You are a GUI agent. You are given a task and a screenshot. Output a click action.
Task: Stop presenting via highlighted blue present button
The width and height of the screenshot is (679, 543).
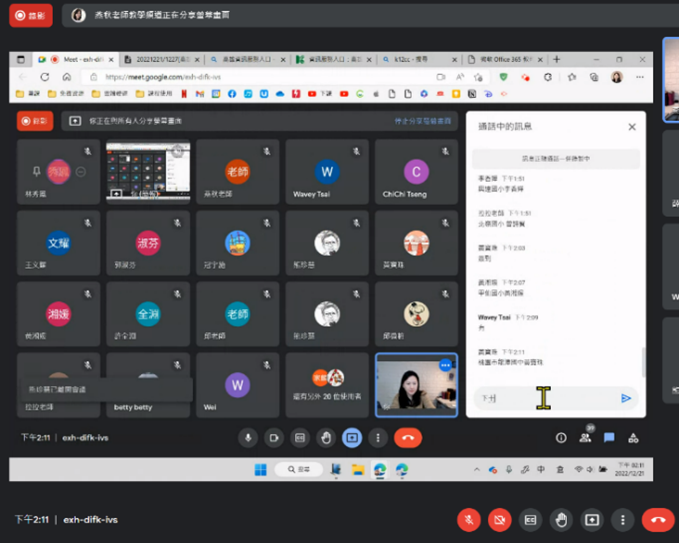tap(352, 438)
